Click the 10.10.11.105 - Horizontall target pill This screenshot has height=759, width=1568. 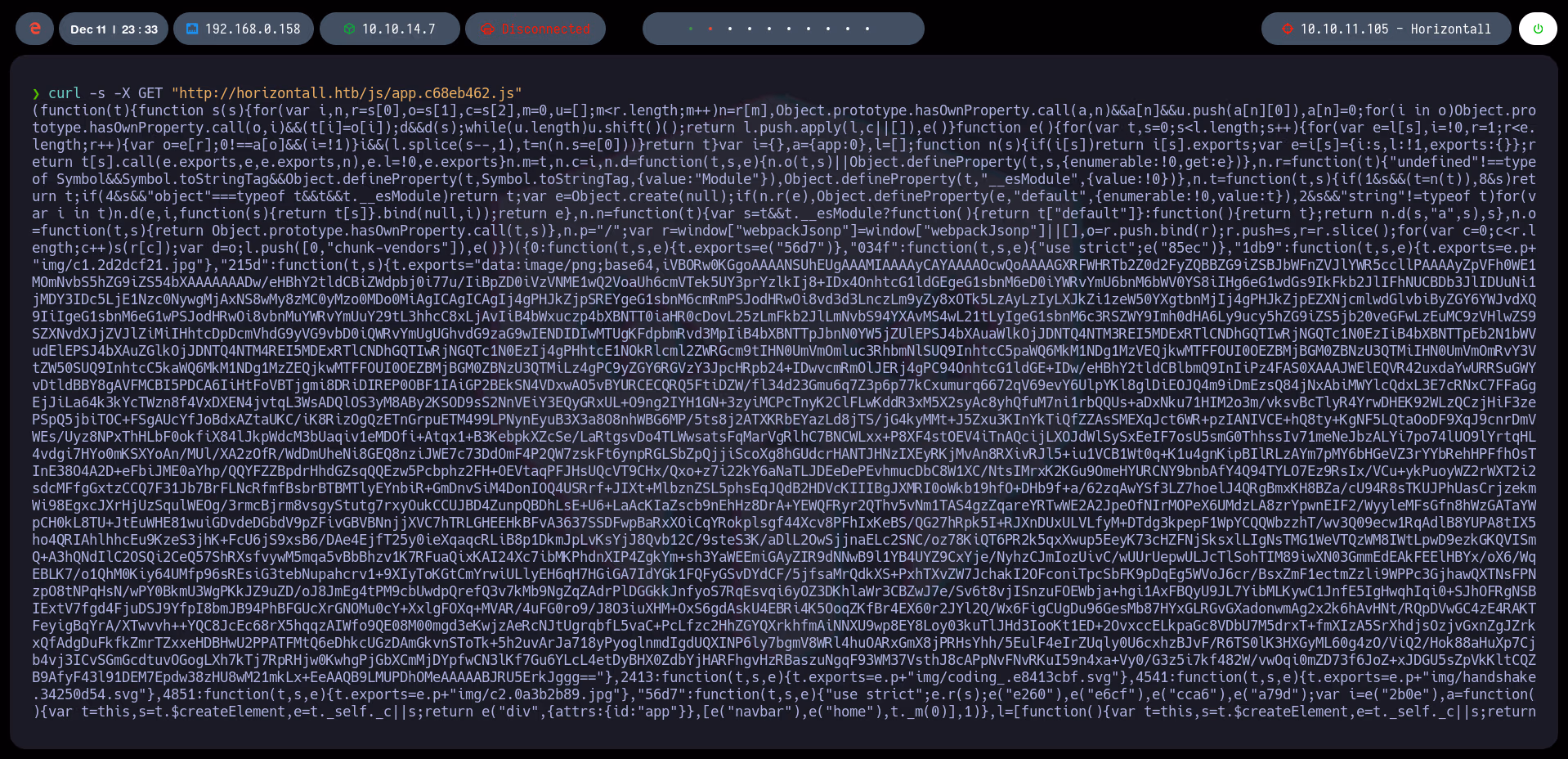point(1385,28)
